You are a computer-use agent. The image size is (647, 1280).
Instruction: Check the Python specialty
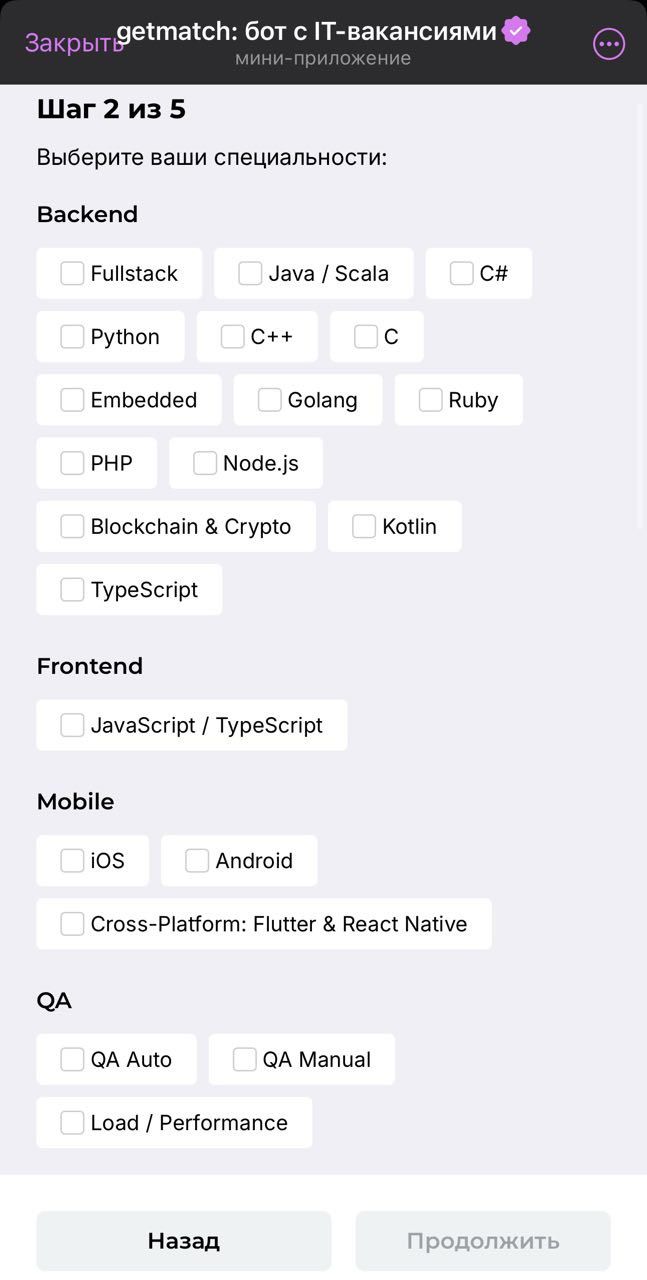tap(71, 336)
